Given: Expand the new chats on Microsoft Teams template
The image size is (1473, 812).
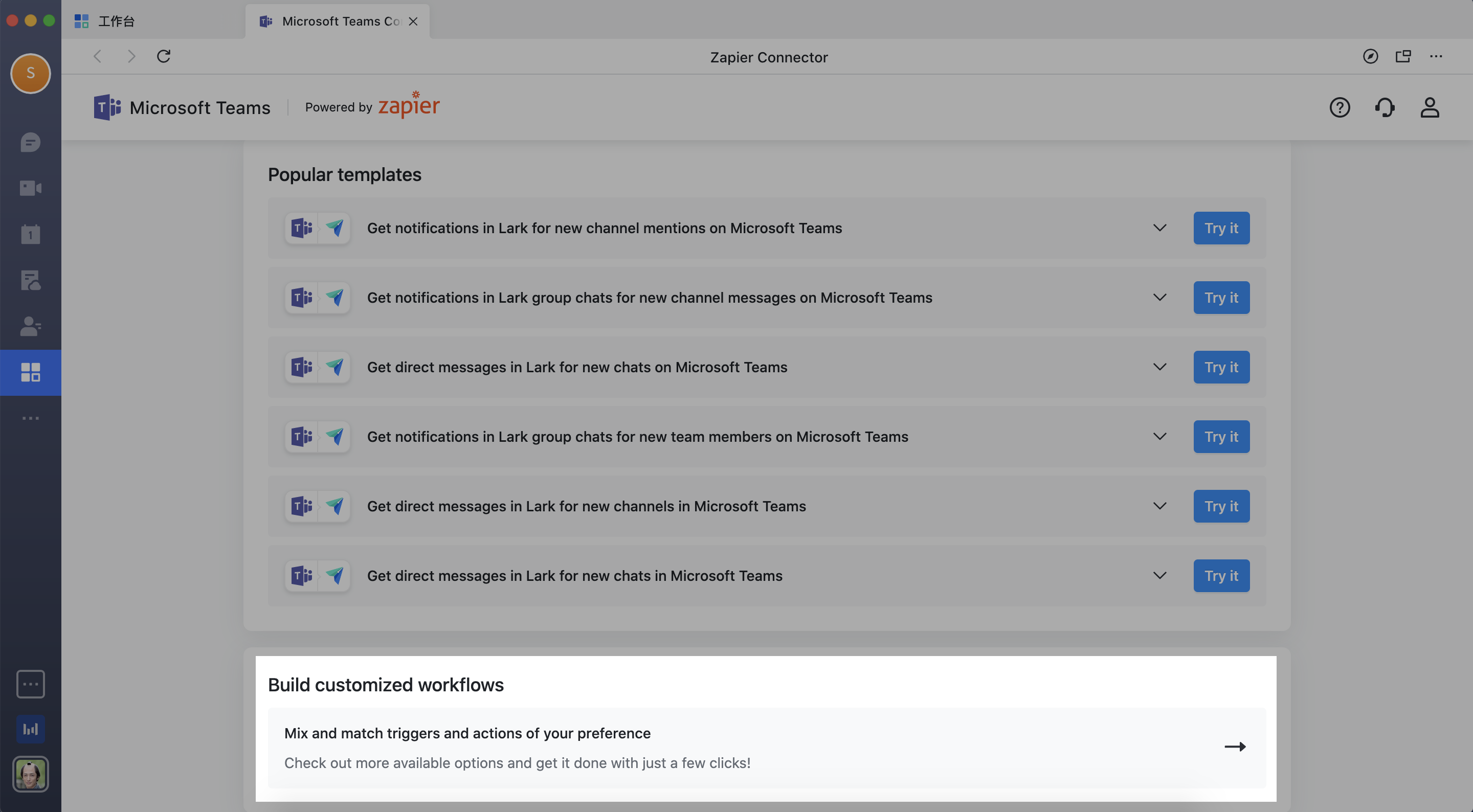Looking at the screenshot, I should point(1159,367).
